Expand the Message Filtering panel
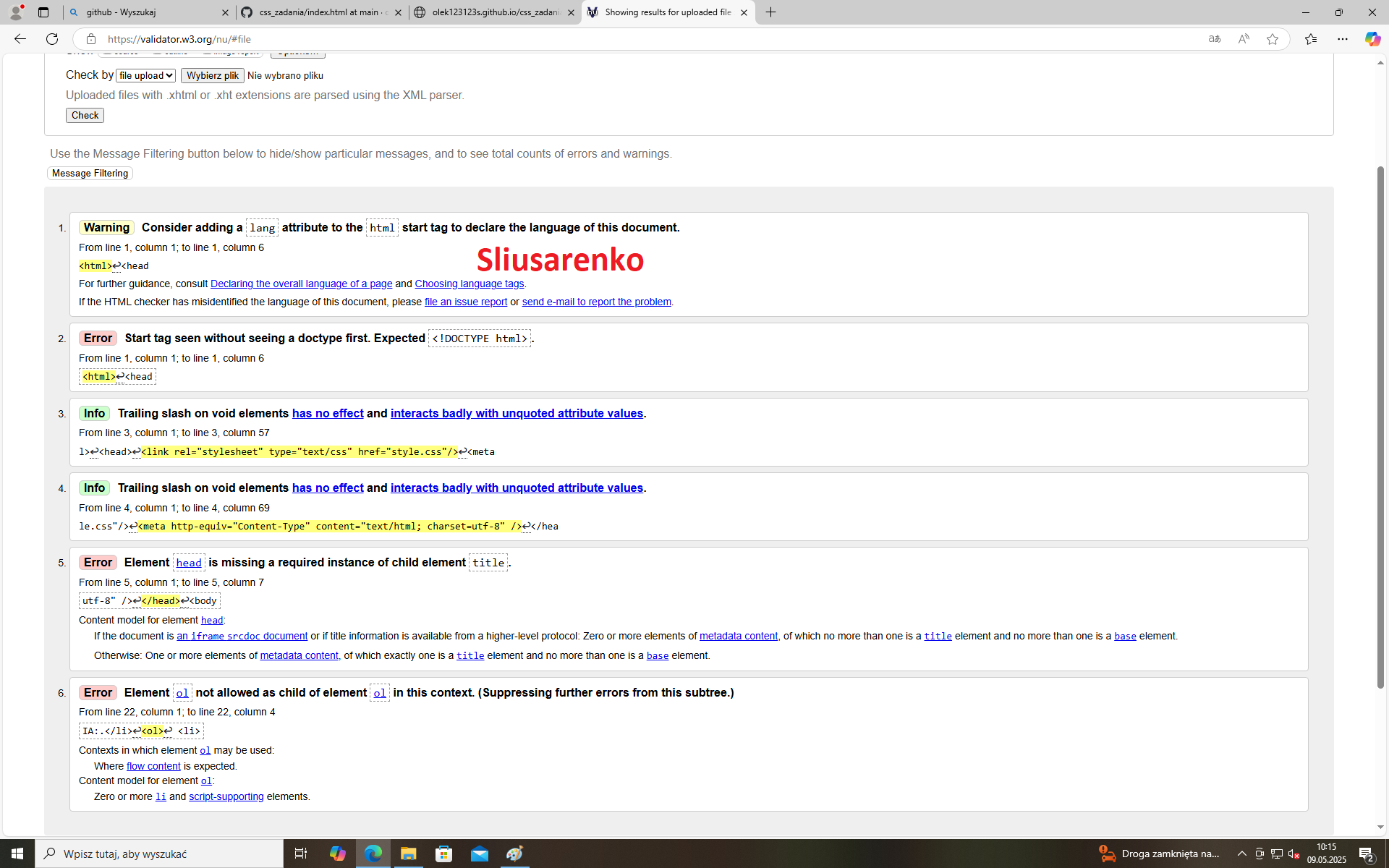The height and width of the screenshot is (868, 1389). (x=90, y=174)
